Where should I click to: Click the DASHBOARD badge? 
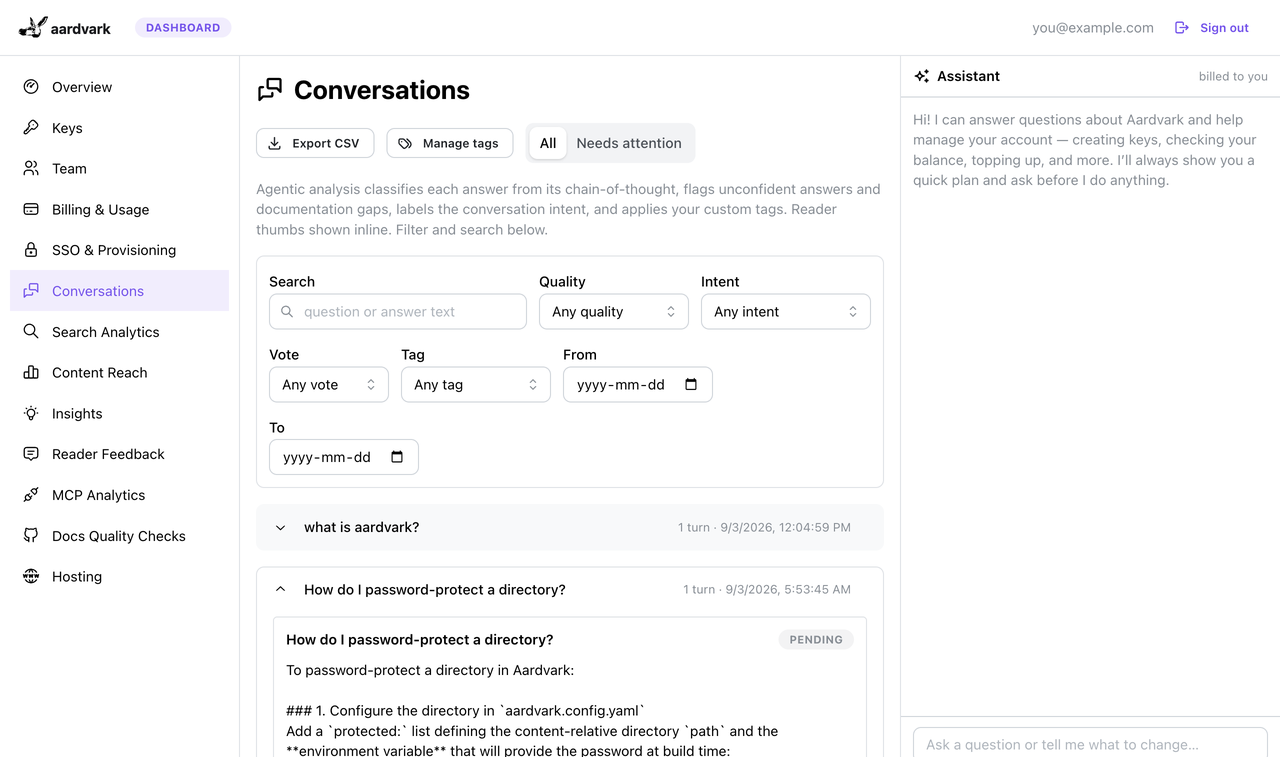183,28
